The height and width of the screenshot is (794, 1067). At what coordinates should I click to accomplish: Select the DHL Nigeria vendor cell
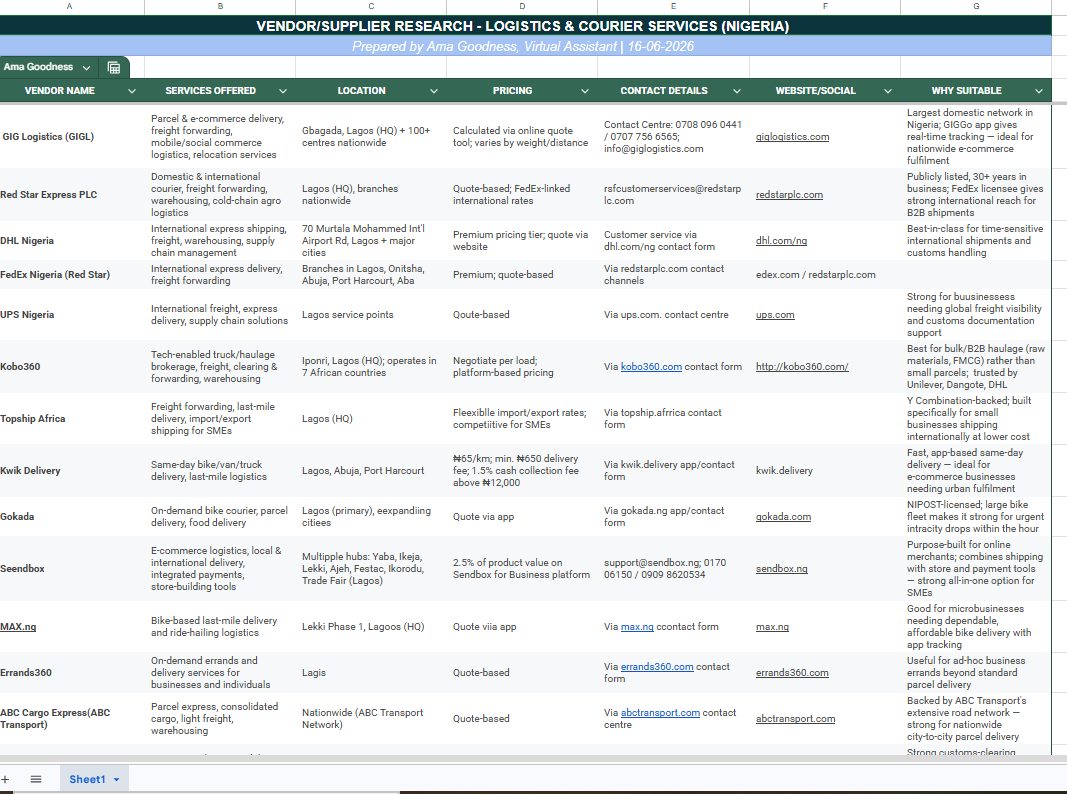coord(72,241)
